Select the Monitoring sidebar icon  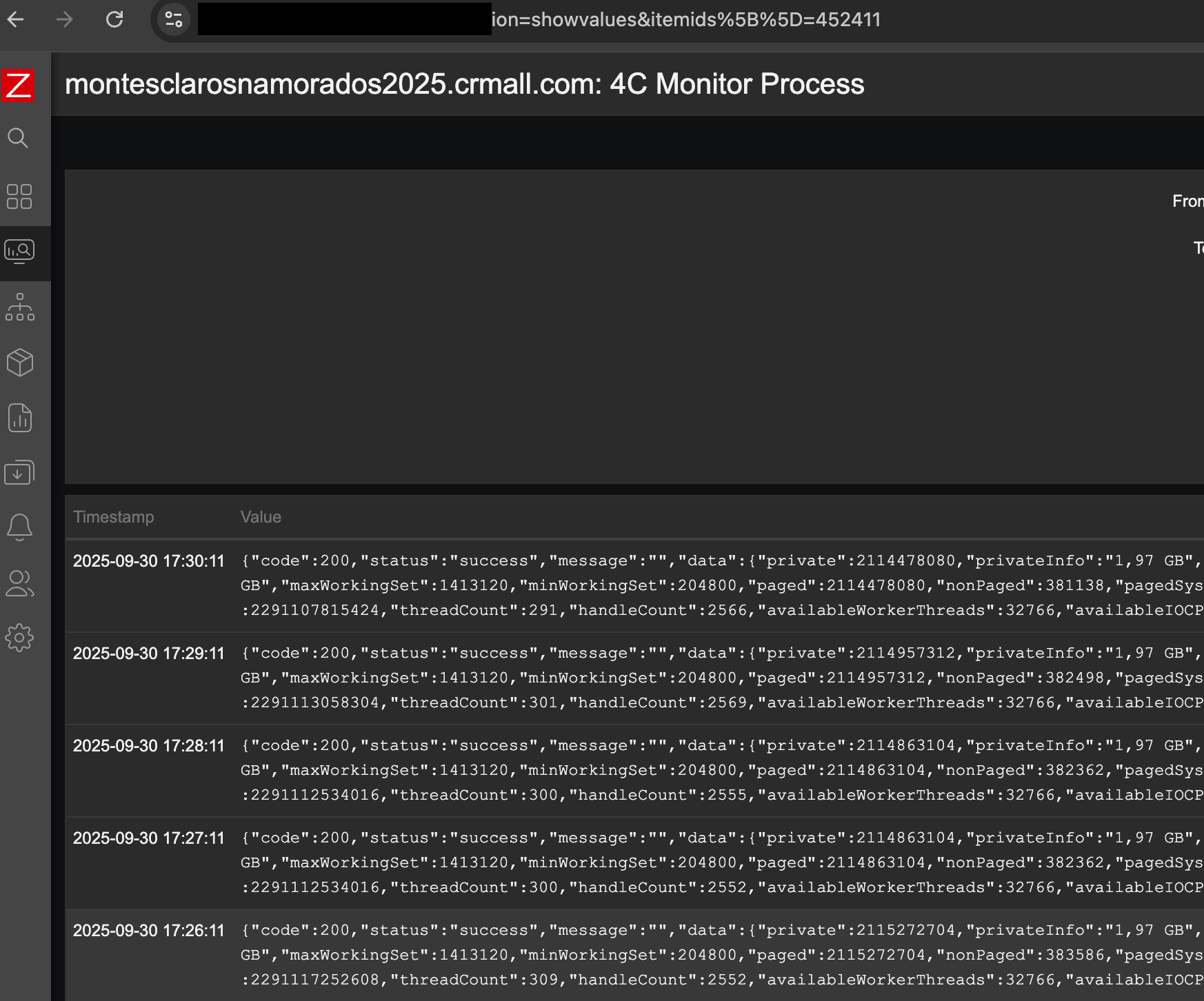click(19, 252)
